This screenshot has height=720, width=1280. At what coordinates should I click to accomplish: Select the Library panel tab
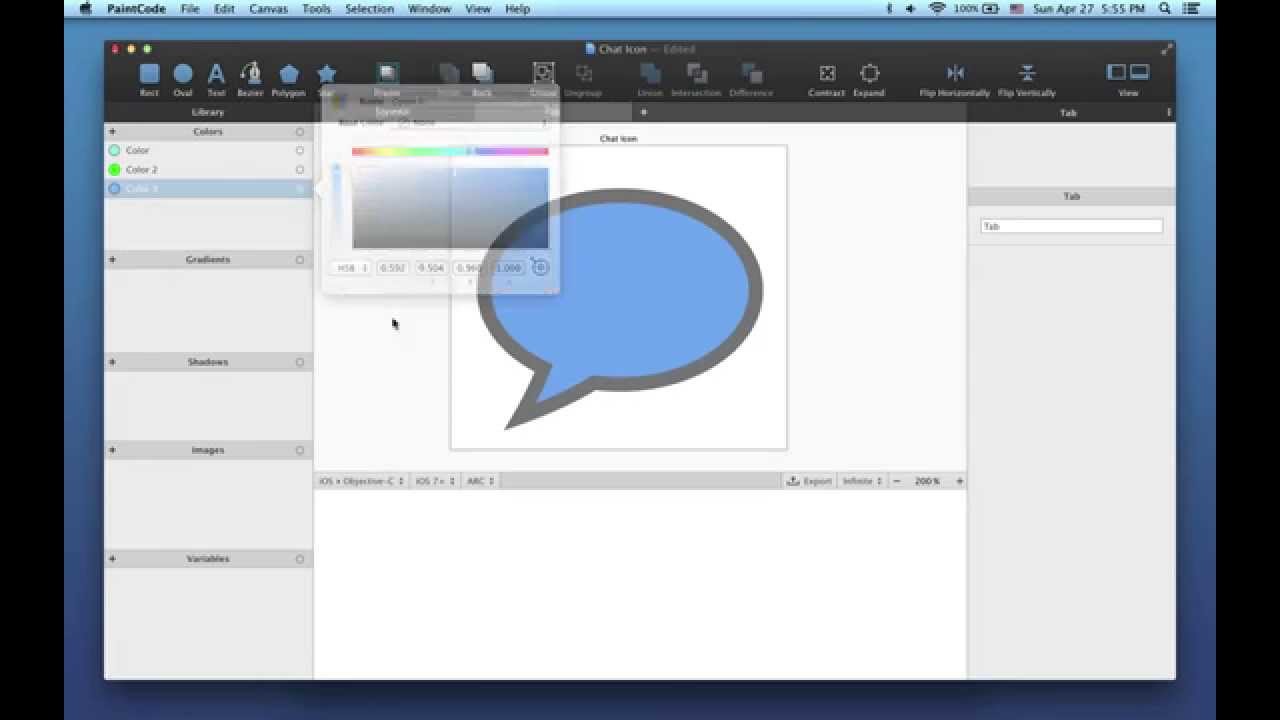208,112
